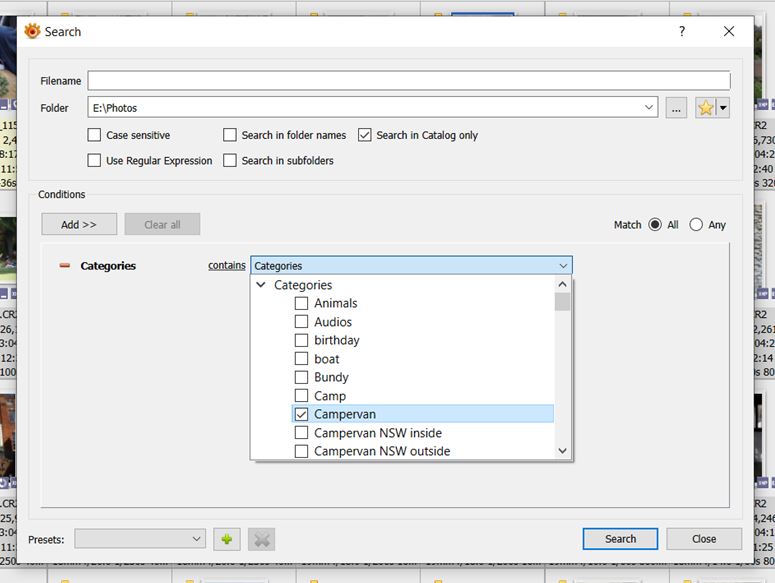This screenshot has height=583, width=775.
Task: Select the Match Any radio button
Action: [696, 225]
